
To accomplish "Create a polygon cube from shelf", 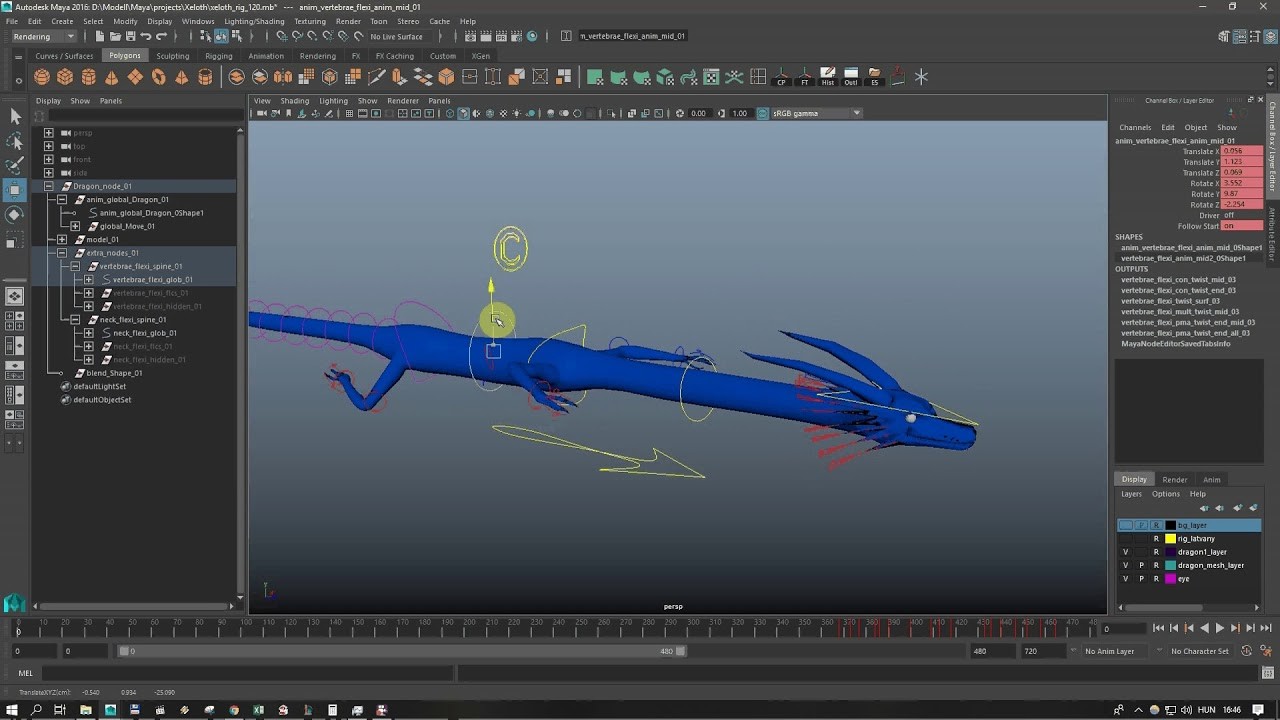I will tap(65, 77).
